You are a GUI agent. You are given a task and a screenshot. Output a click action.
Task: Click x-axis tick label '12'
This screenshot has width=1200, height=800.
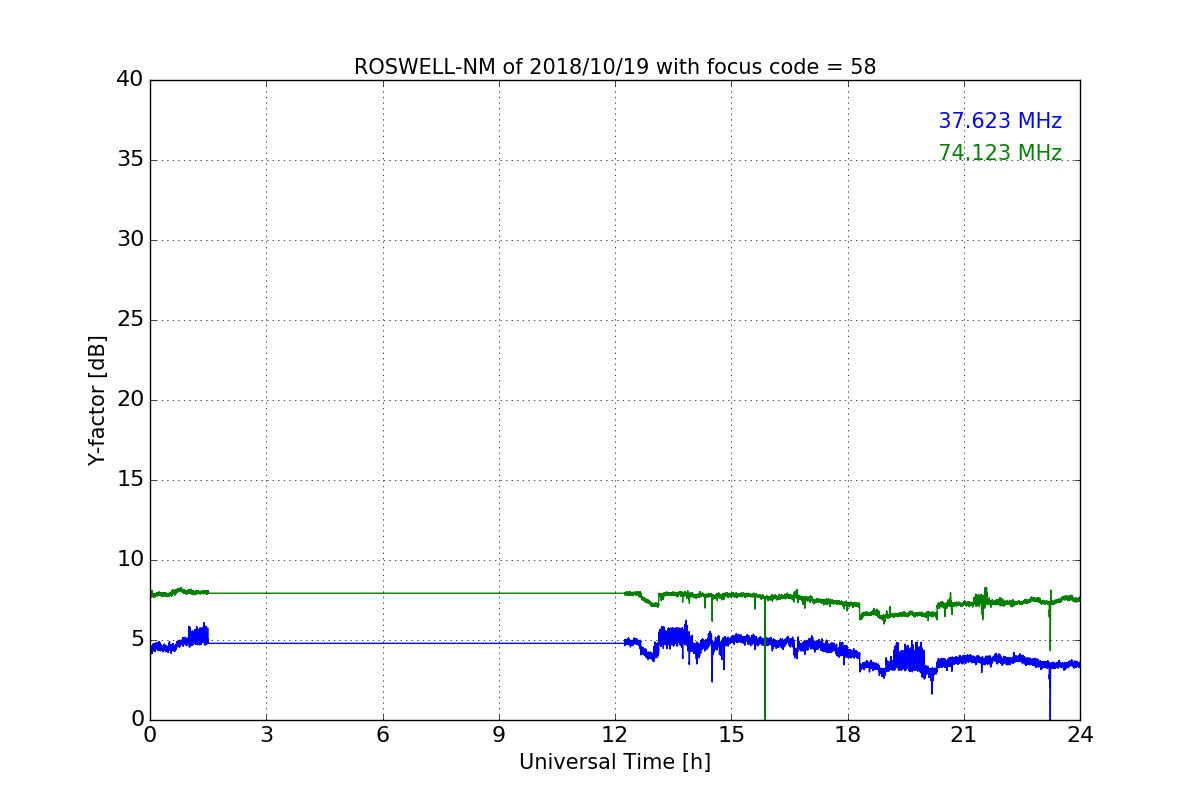click(x=615, y=735)
